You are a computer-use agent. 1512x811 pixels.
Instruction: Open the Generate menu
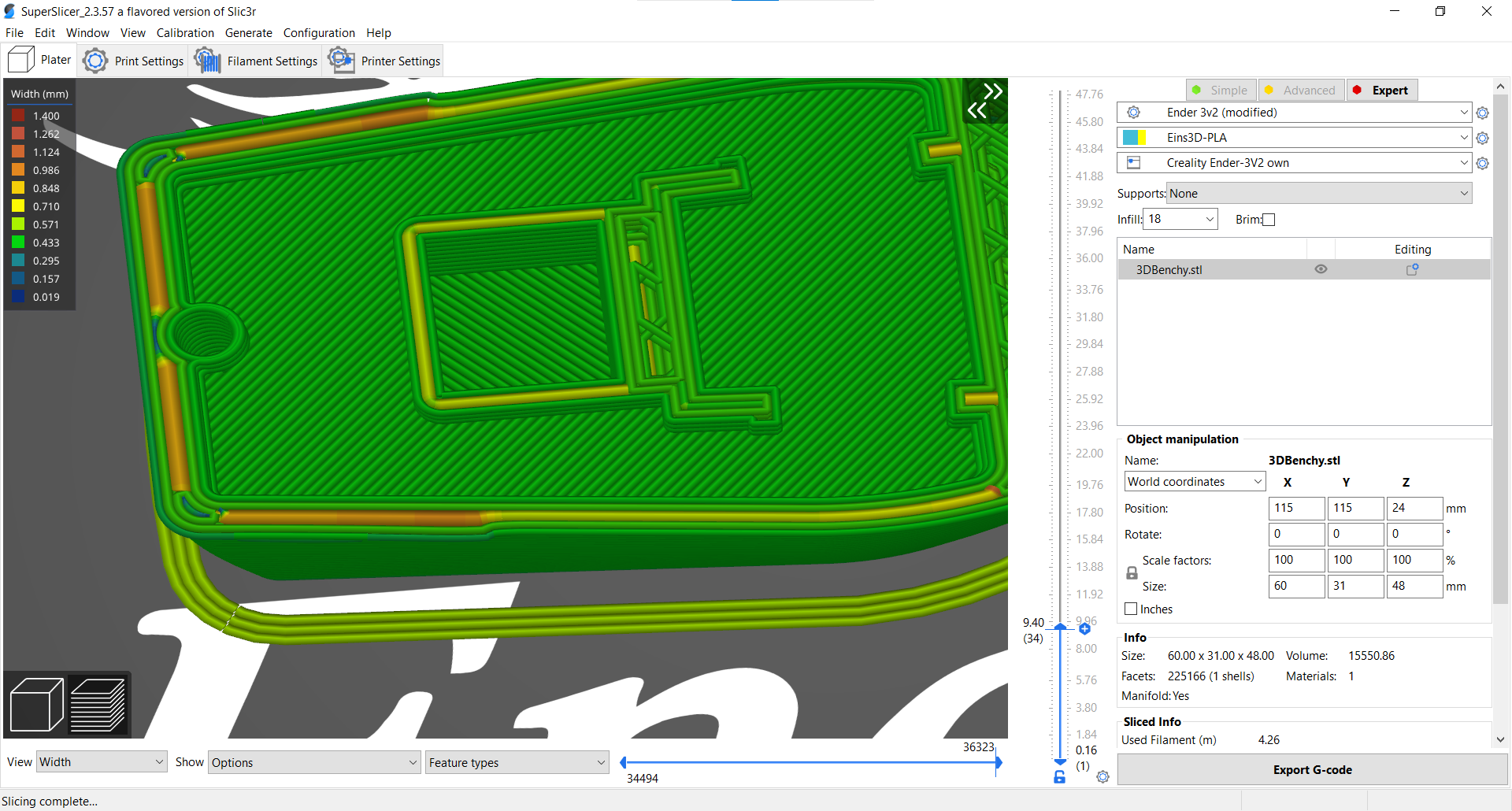[x=249, y=33]
